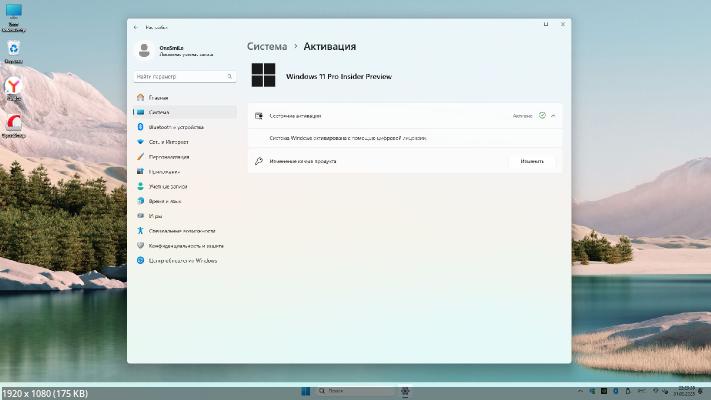Screen dimensions: 711x400
Task: Click the Windows 11 logo image
Action: 263,75
